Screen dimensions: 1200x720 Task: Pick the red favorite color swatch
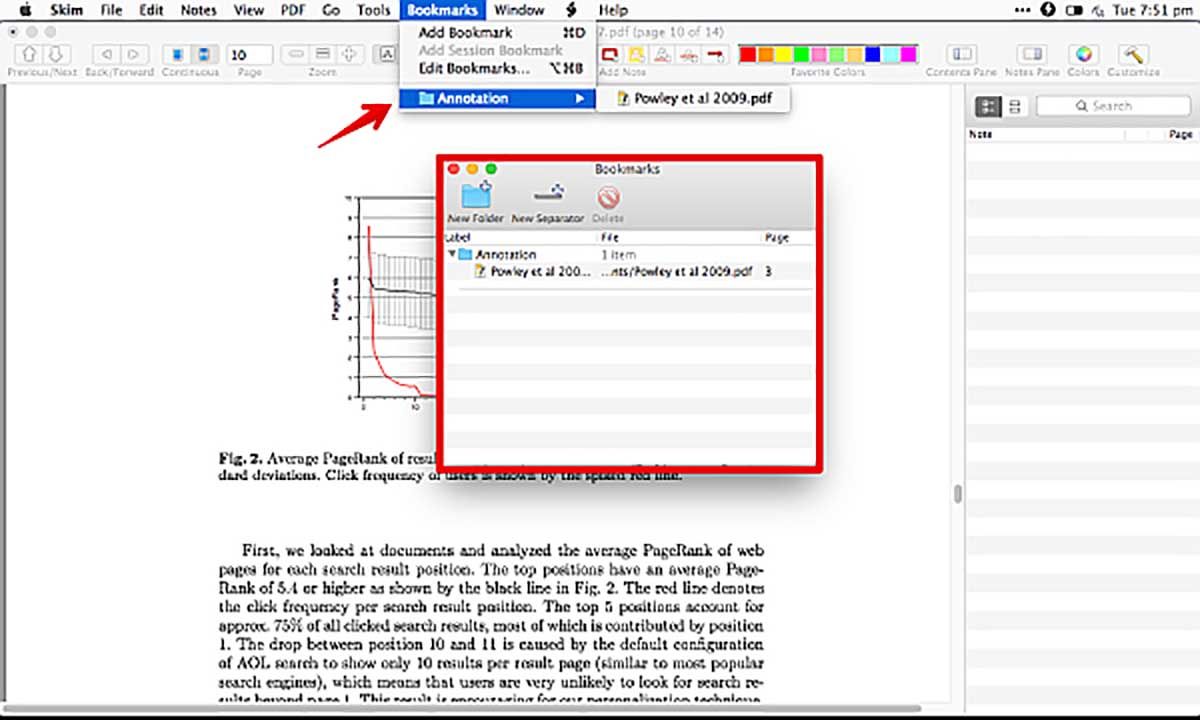click(x=748, y=51)
